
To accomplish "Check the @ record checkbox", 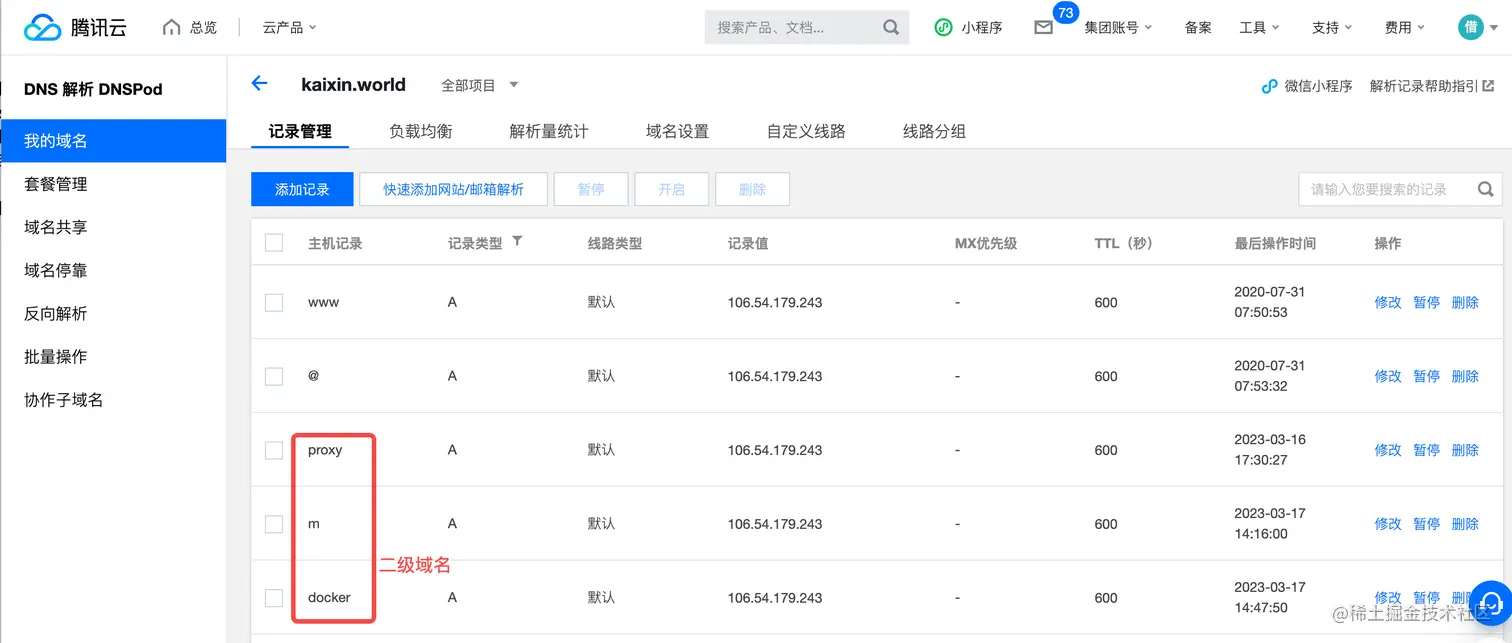I will pos(274,376).
